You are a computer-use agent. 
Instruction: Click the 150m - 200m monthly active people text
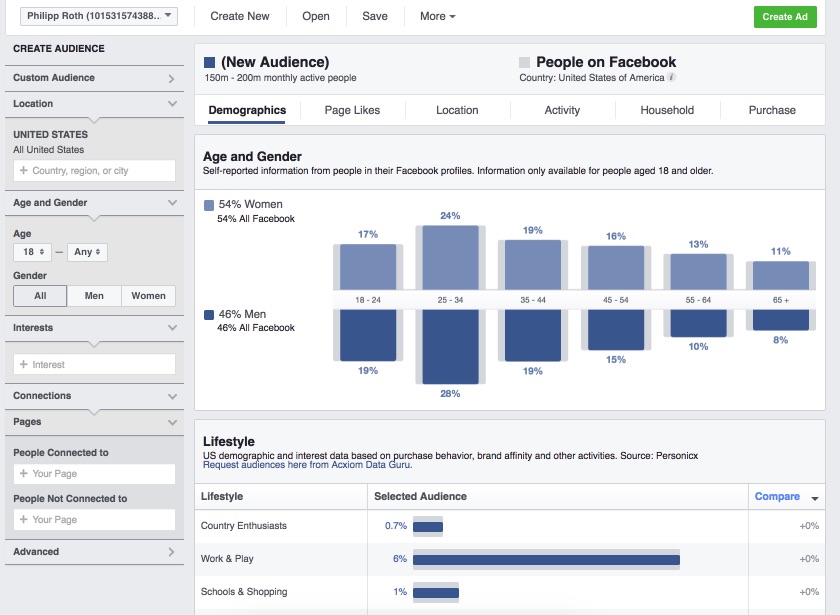[280, 78]
